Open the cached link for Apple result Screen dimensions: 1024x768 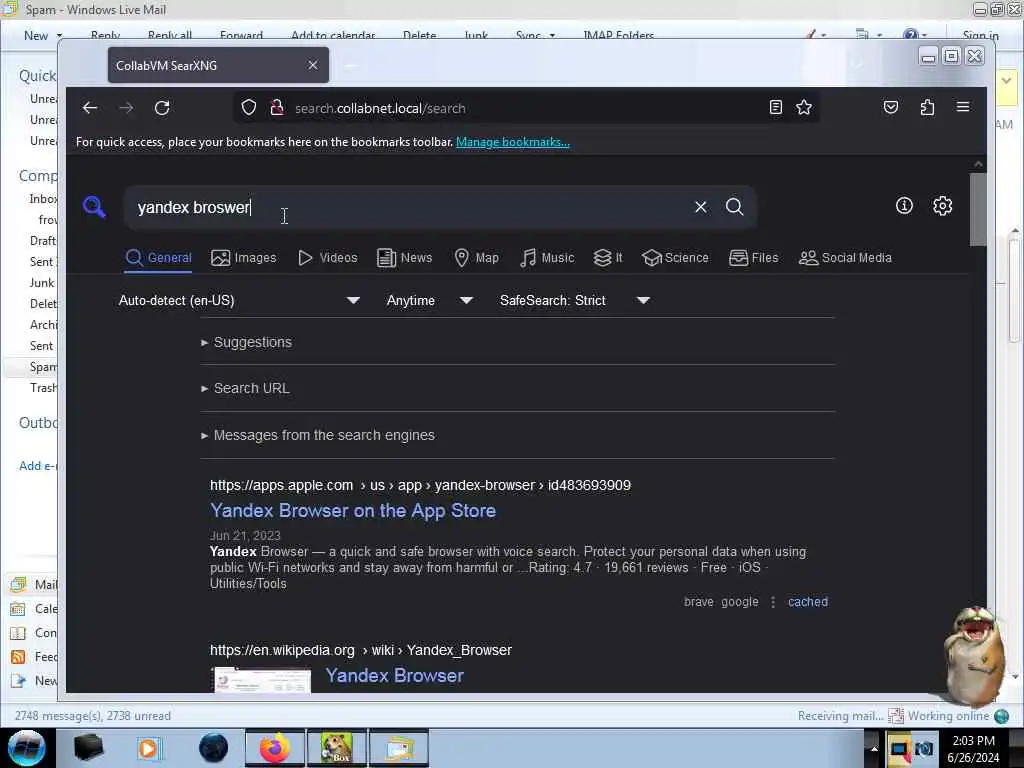[x=808, y=602]
